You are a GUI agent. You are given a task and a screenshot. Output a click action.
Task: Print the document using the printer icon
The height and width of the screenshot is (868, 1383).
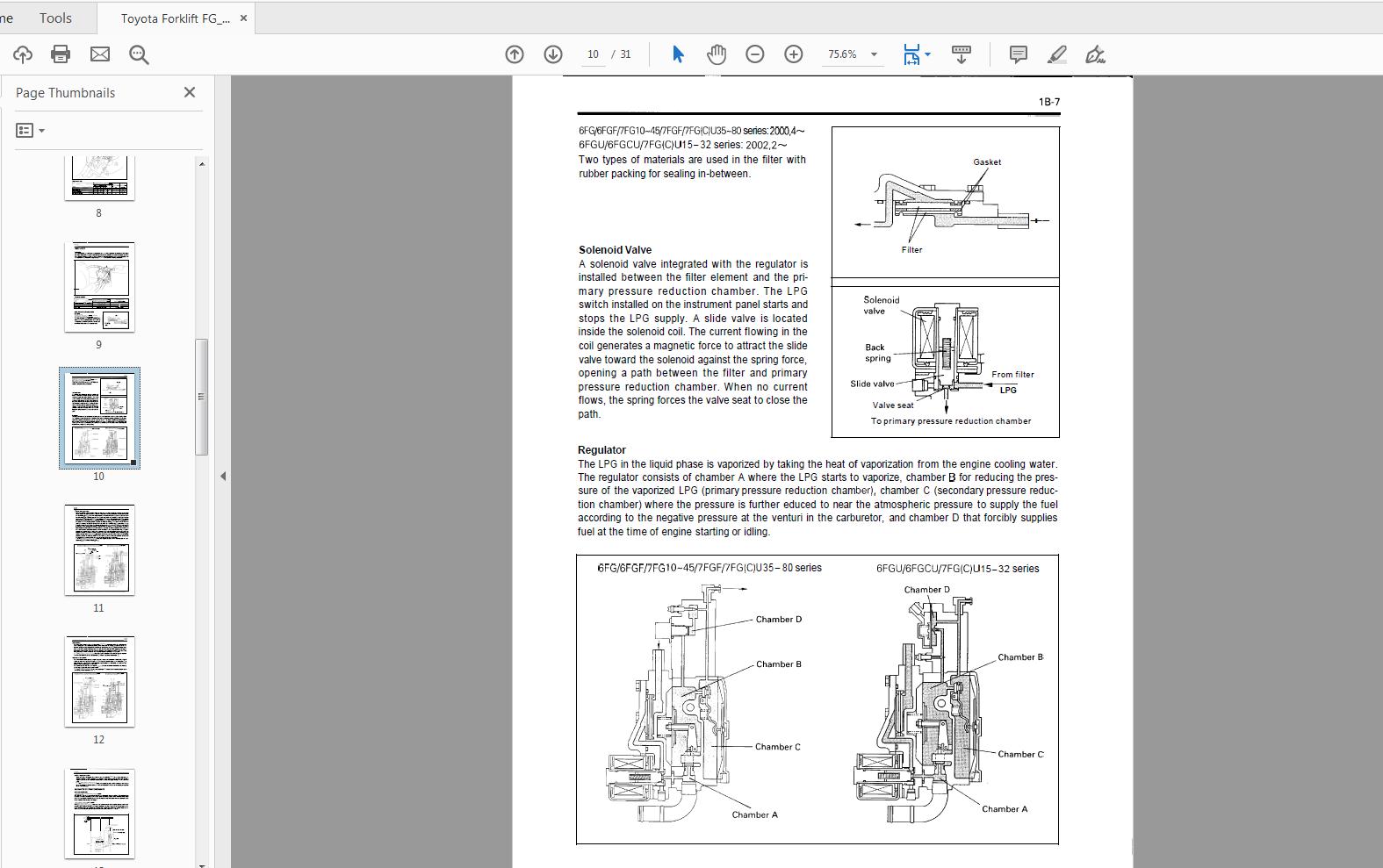pyautogui.click(x=61, y=54)
